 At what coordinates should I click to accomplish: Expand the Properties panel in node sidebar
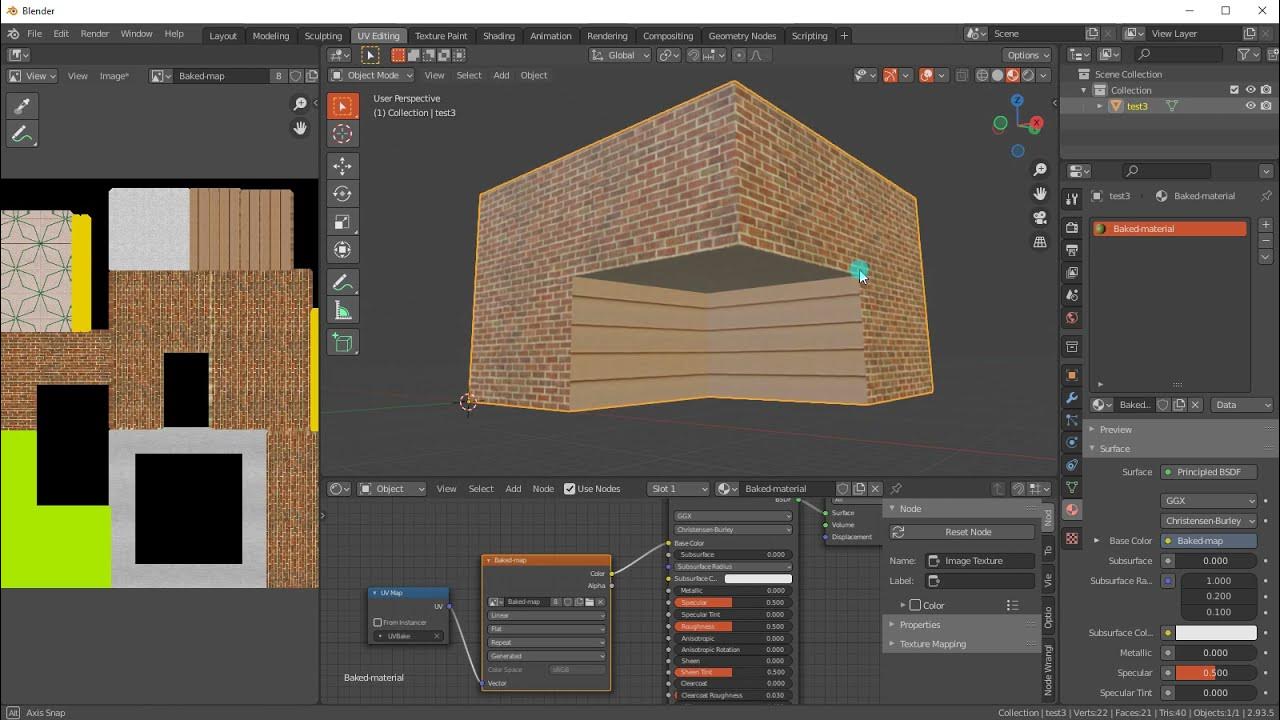click(x=919, y=625)
